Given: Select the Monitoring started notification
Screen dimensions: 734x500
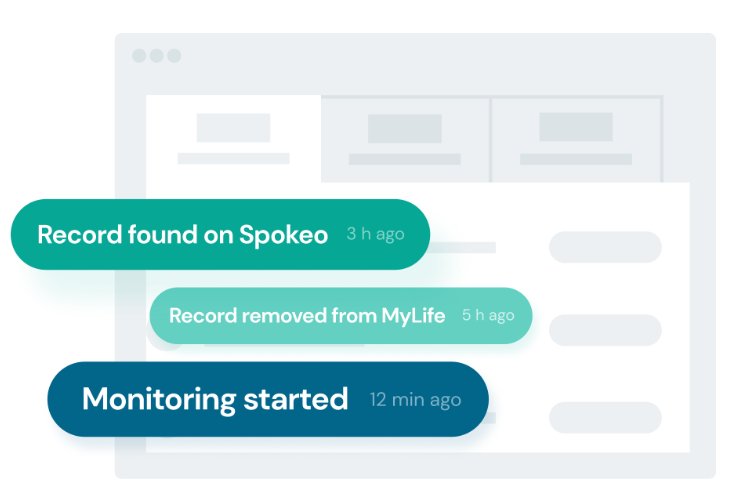Looking at the screenshot, I should pos(214,399).
